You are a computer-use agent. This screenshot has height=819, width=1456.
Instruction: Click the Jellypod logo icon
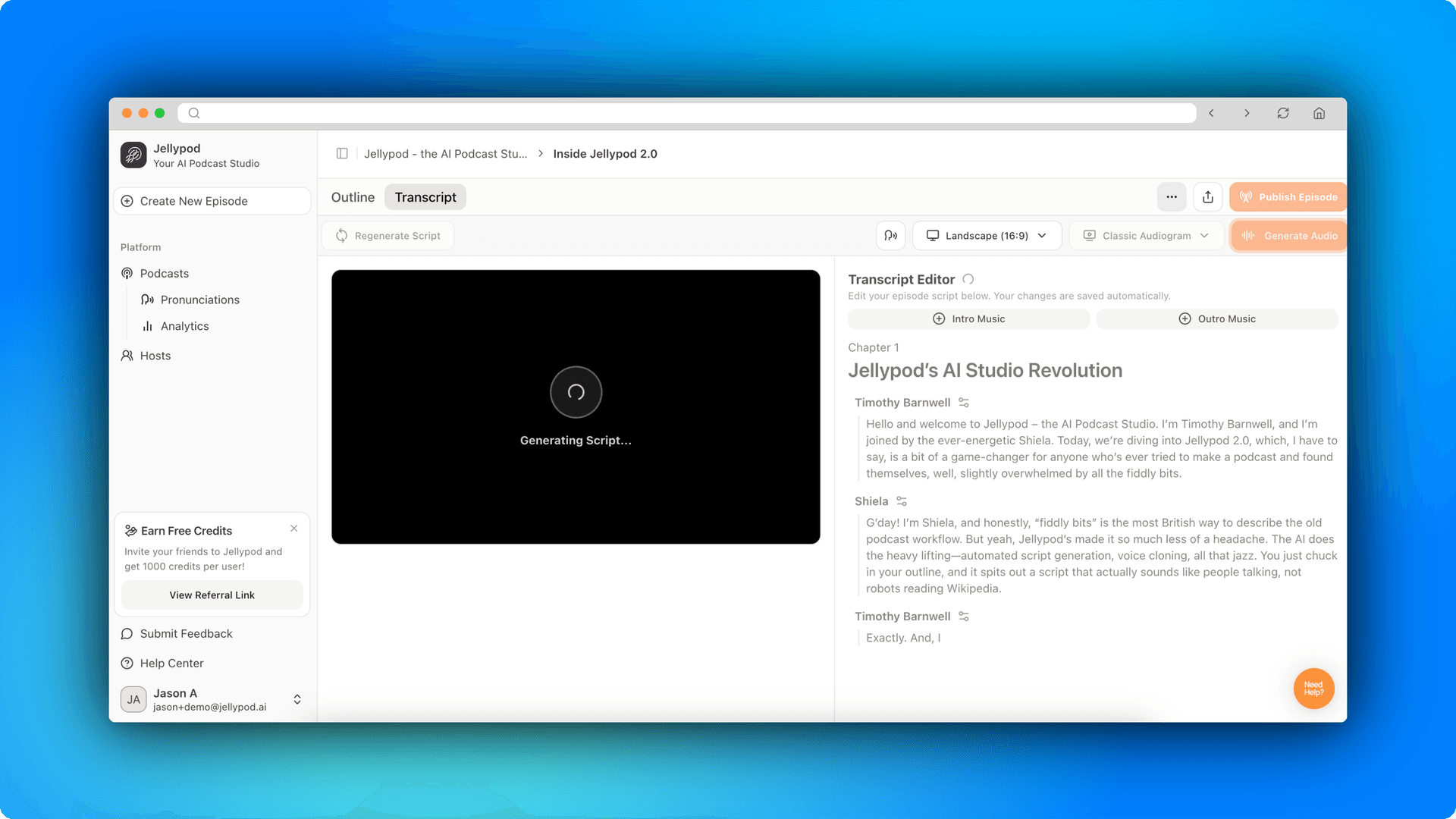[x=133, y=155]
